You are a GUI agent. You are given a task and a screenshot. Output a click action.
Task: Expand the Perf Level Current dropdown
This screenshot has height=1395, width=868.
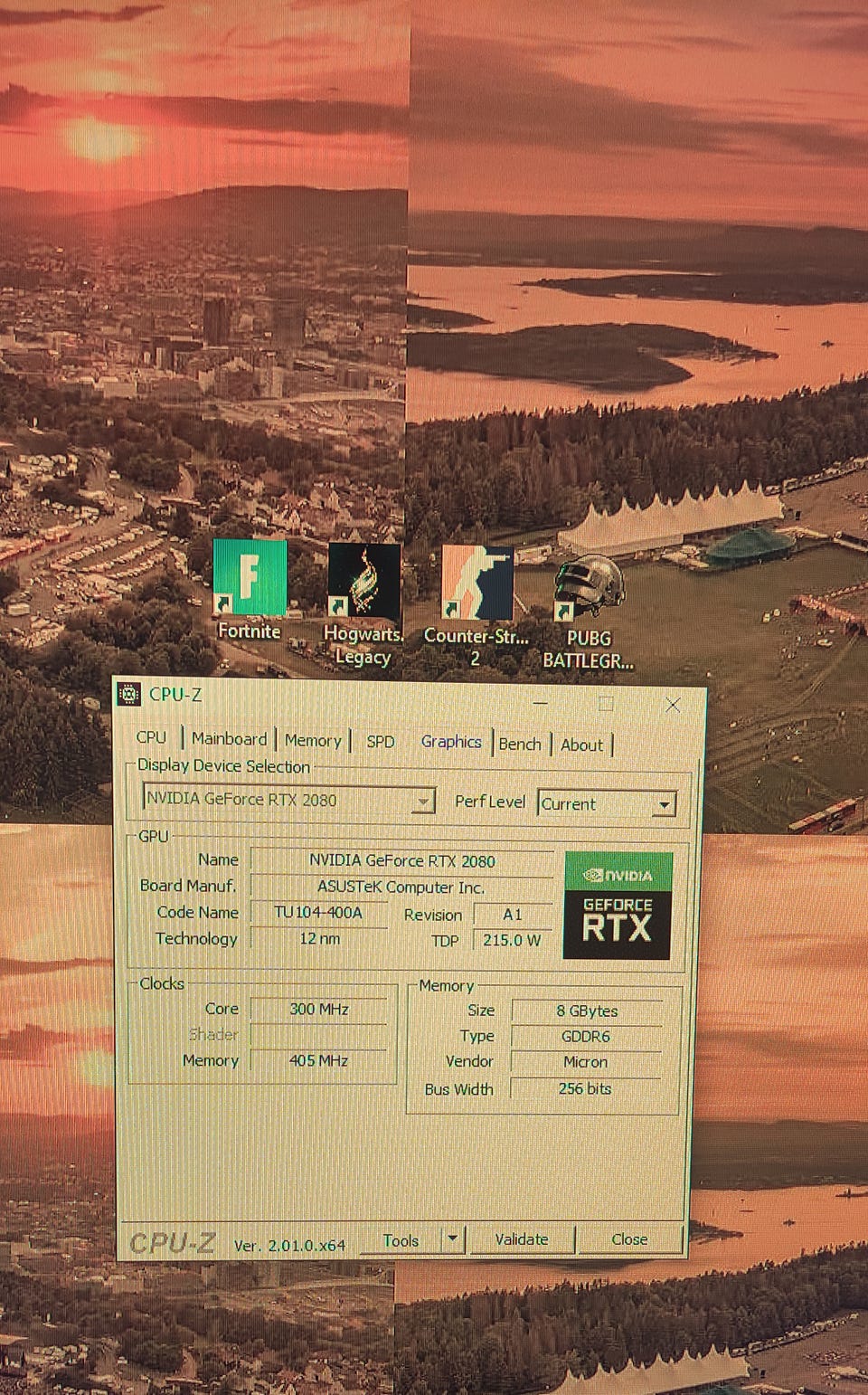(x=664, y=804)
